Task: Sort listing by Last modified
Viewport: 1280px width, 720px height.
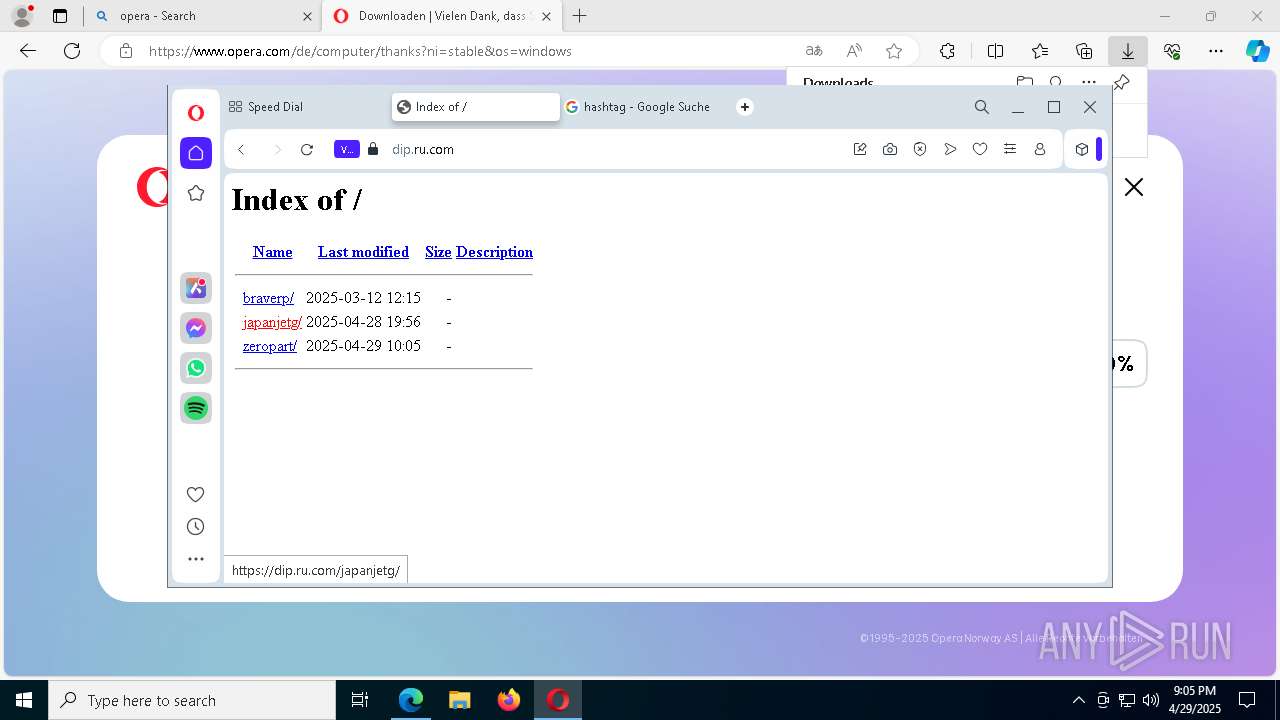Action: 363,252
